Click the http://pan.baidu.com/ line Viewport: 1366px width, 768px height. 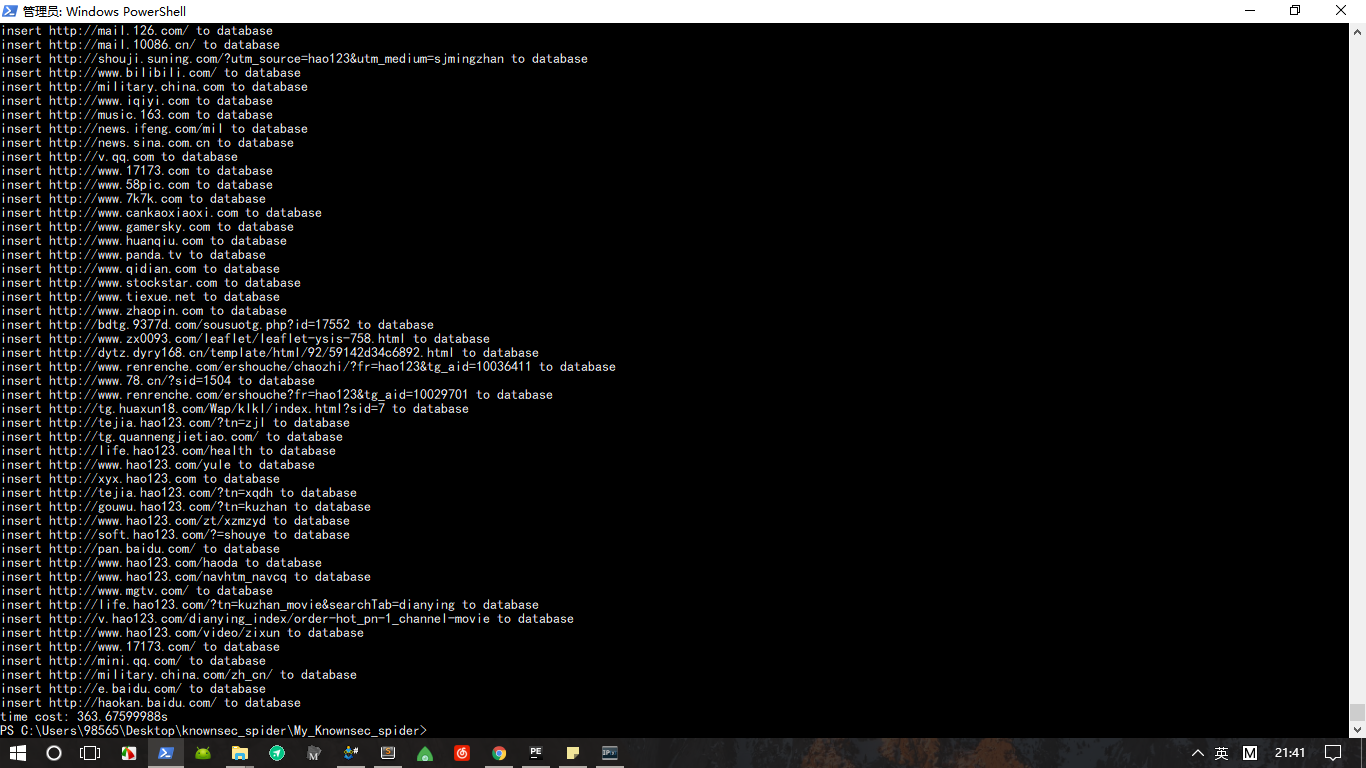click(140, 549)
